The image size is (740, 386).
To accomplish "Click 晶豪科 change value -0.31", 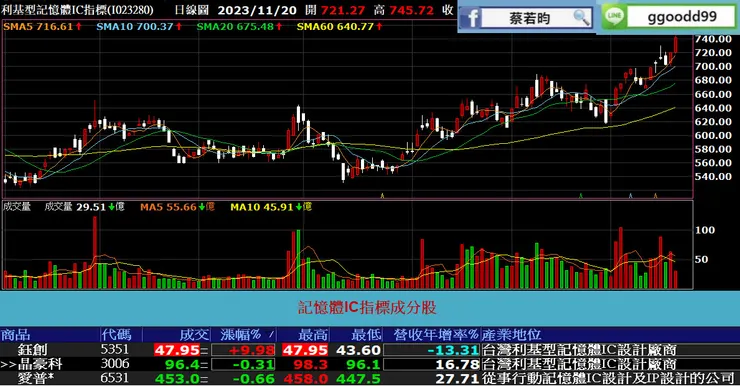I will 252,364.
